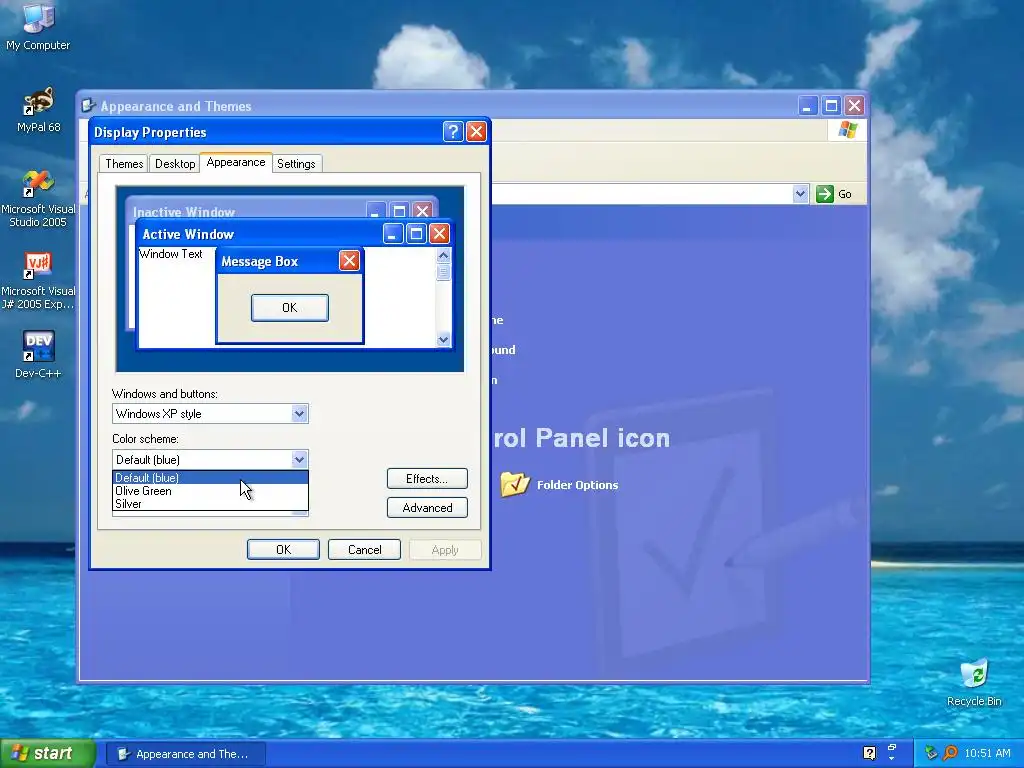This screenshot has width=1024, height=768.
Task: Click the preview Message Box OK button
Action: click(290, 308)
